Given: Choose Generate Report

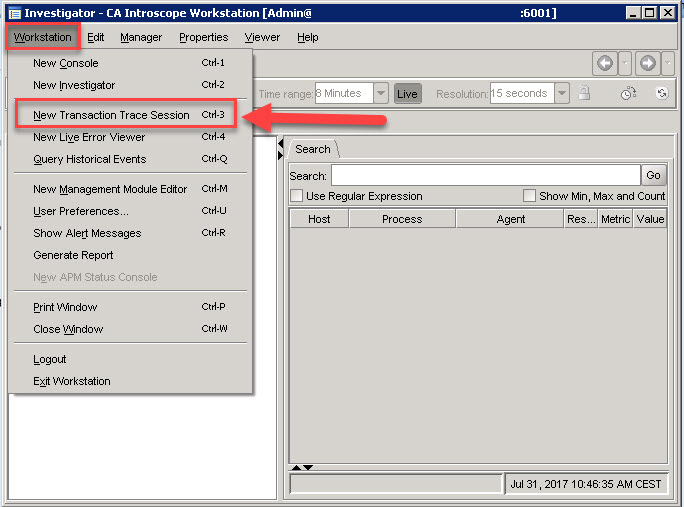Looking at the screenshot, I should click(130, 255).
